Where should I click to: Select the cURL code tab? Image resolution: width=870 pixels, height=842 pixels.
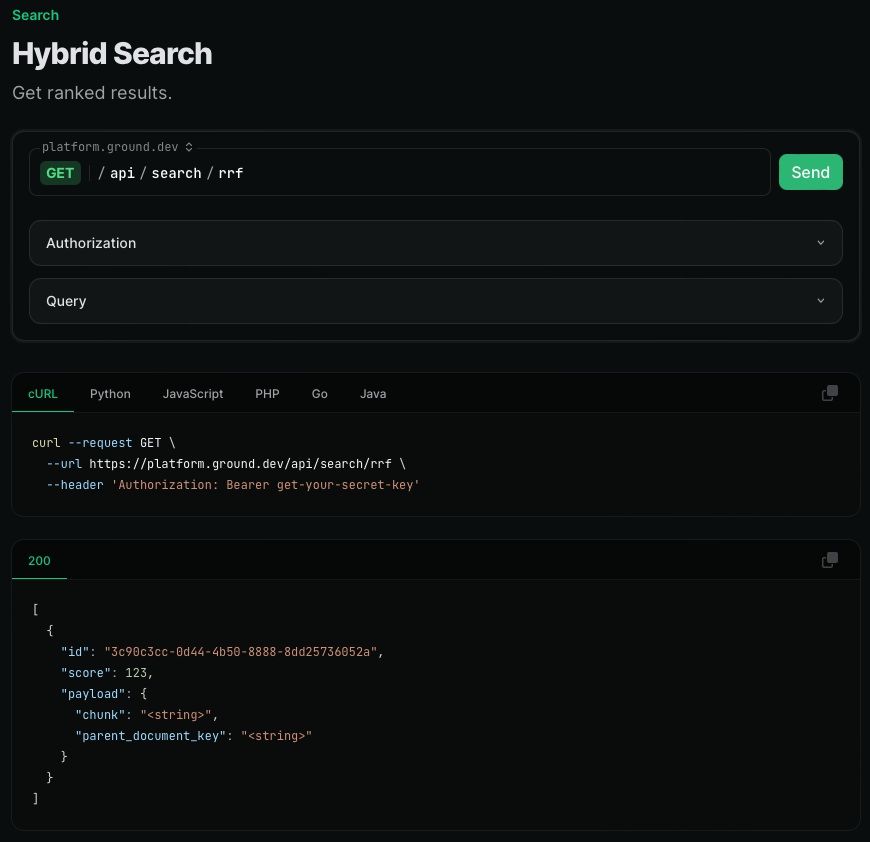coord(43,394)
